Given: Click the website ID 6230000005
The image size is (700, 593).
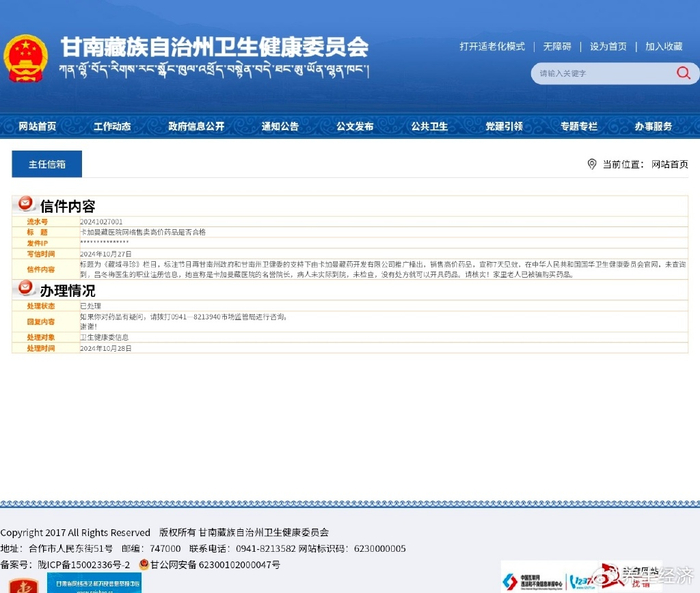Looking at the screenshot, I should tap(380, 548).
